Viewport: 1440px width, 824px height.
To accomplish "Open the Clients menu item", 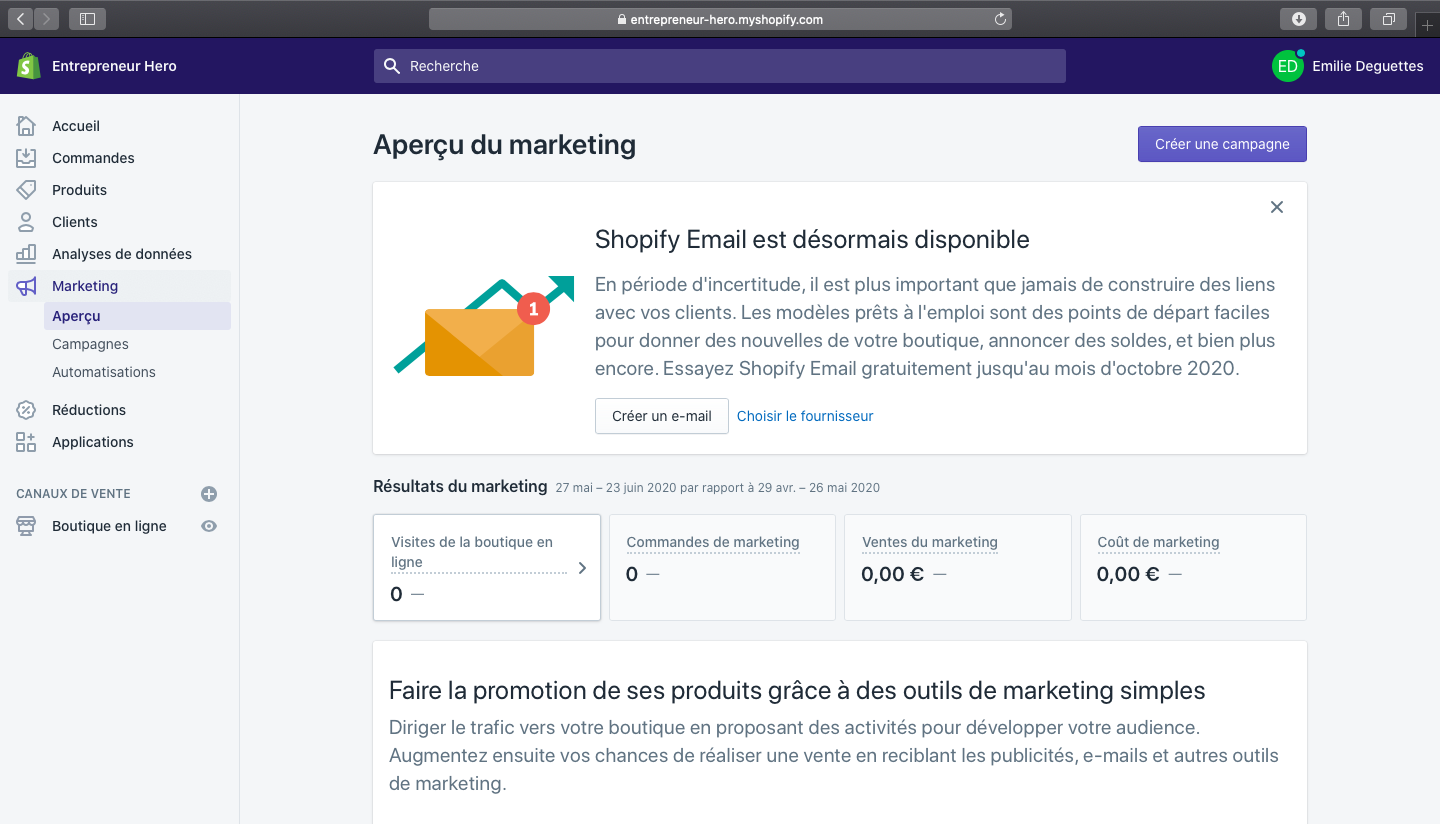I will click(119, 222).
